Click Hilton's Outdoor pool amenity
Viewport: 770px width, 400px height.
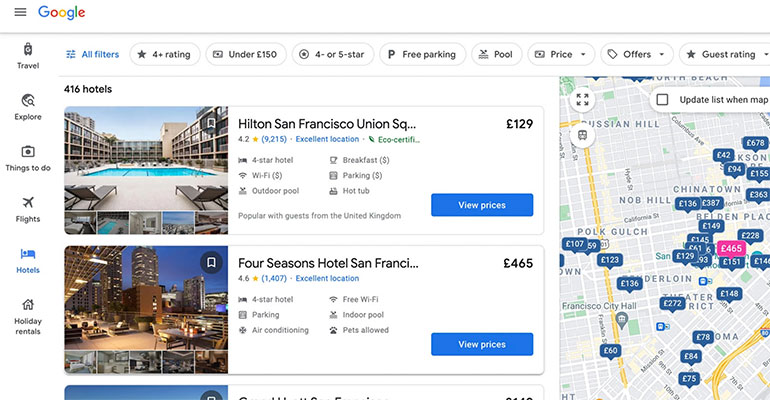[x=269, y=191]
